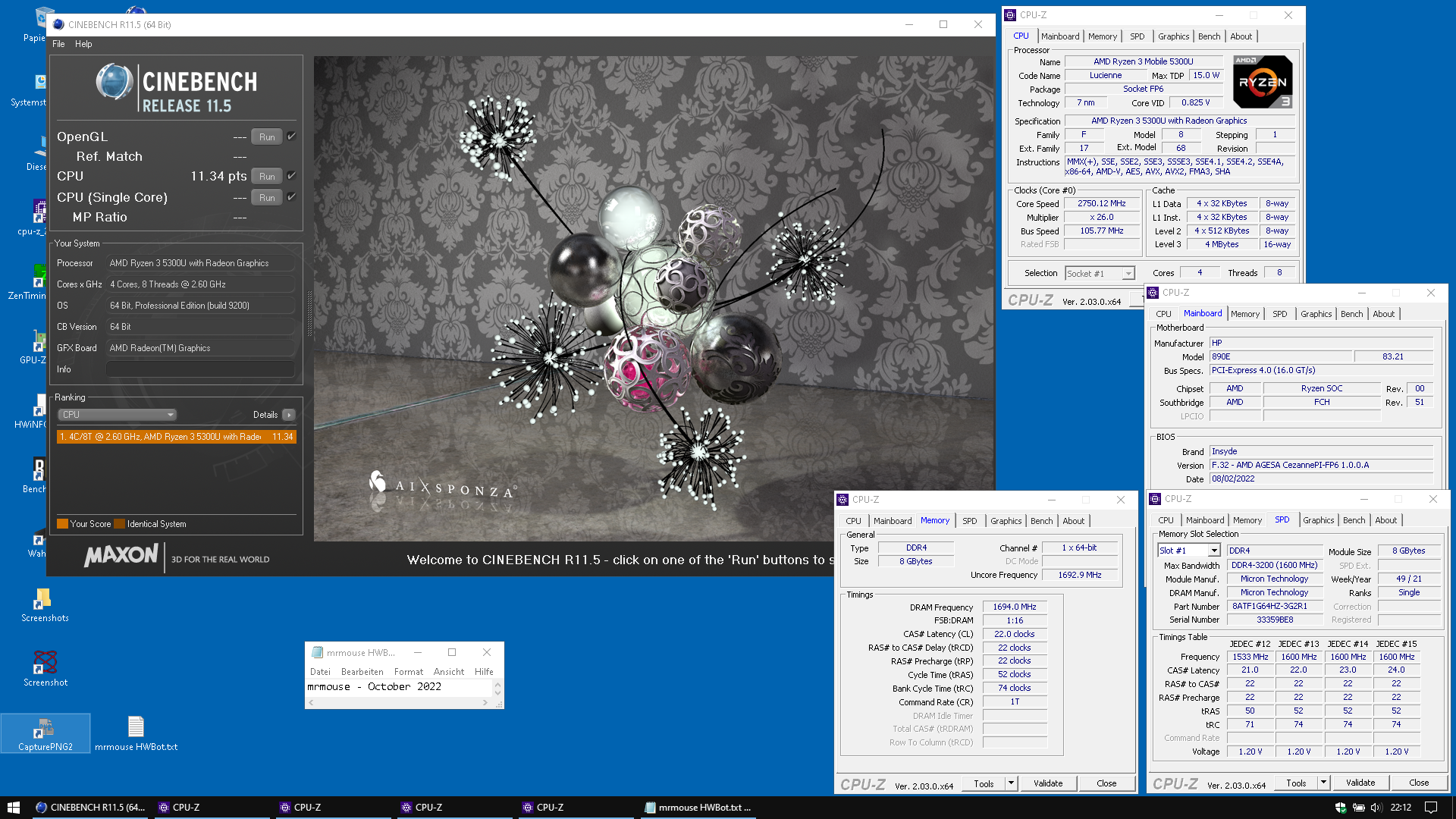The image size is (1456, 819).
Task: Run the CPU Single Core benchmark
Action: (267, 197)
